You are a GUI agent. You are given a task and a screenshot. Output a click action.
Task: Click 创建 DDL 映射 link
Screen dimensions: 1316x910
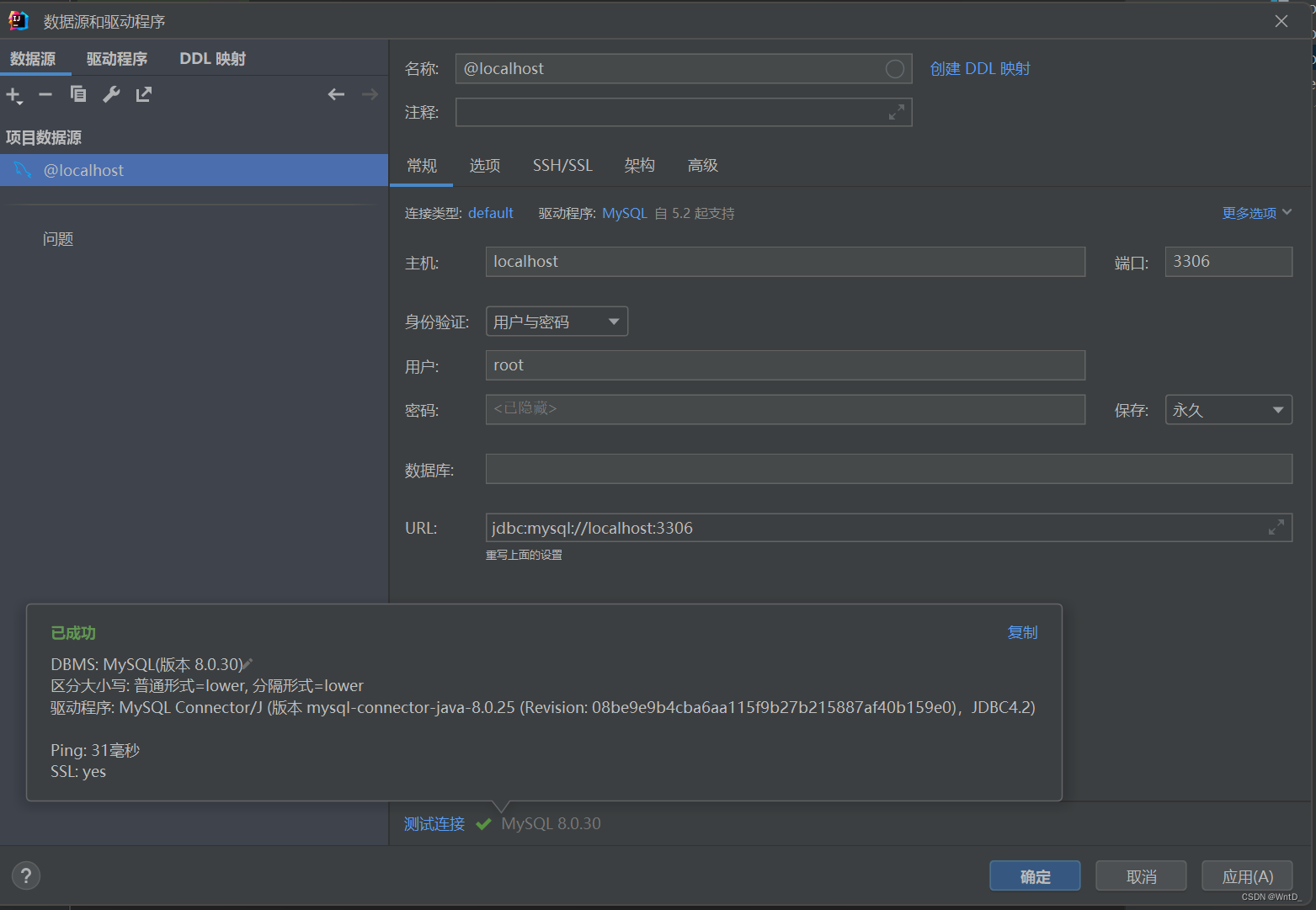[980, 69]
